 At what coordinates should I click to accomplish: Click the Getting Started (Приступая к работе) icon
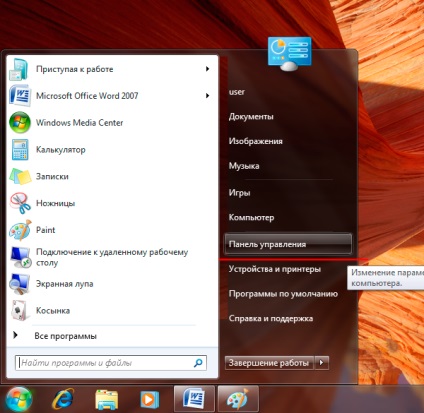tap(19, 69)
